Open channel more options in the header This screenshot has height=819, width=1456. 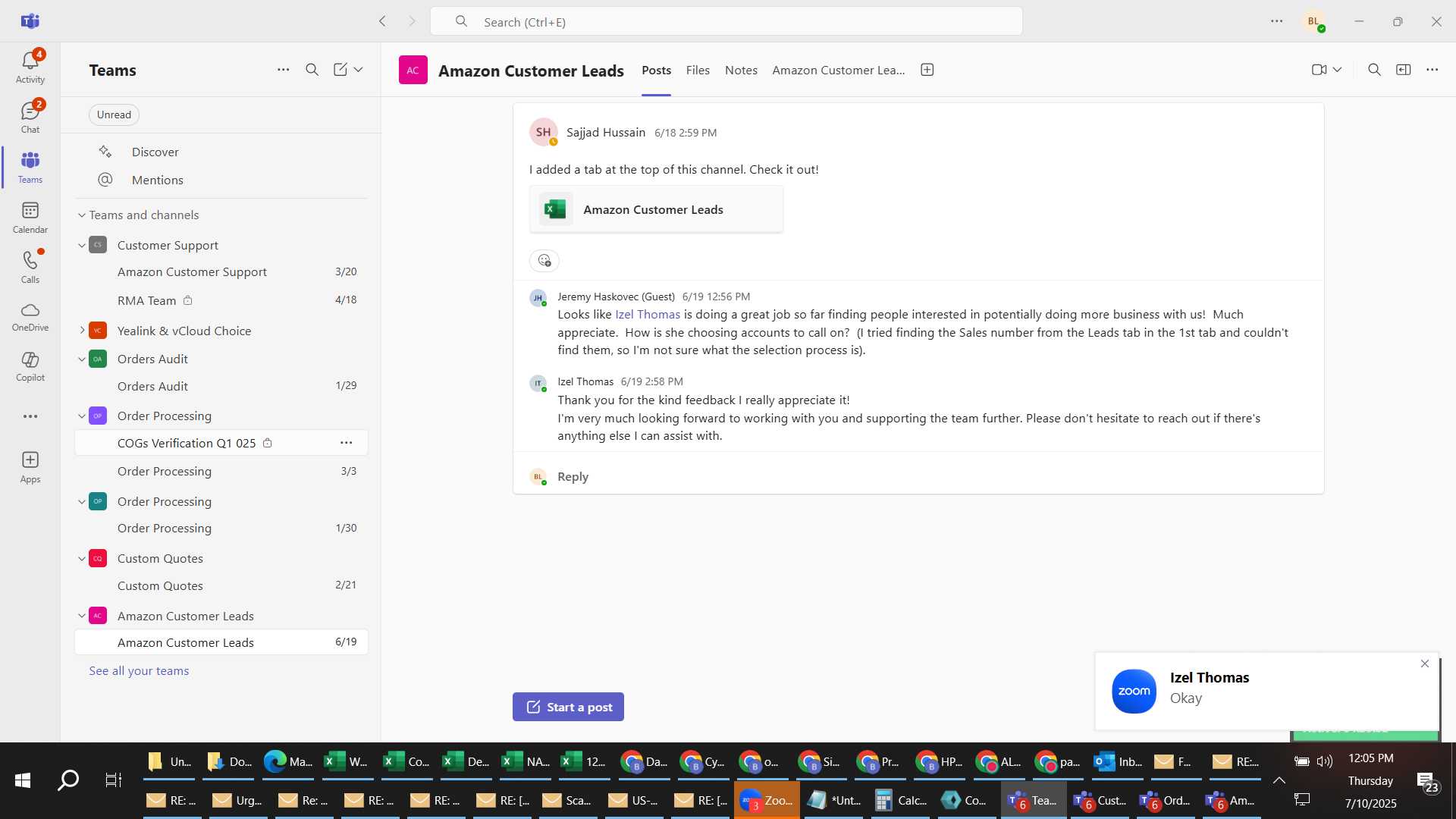[x=1432, y=70]
